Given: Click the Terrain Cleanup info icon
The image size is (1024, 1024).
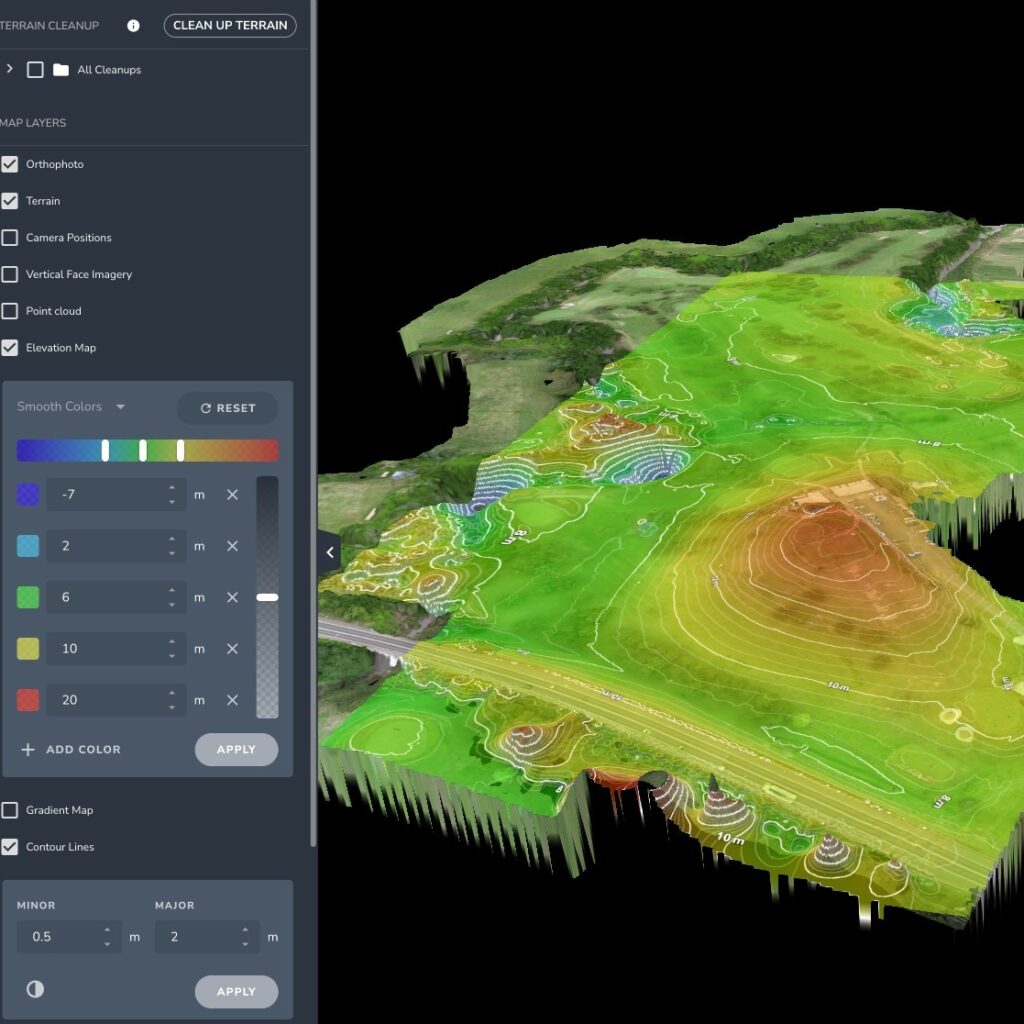Looking at the screenshot, I should 134,26.
